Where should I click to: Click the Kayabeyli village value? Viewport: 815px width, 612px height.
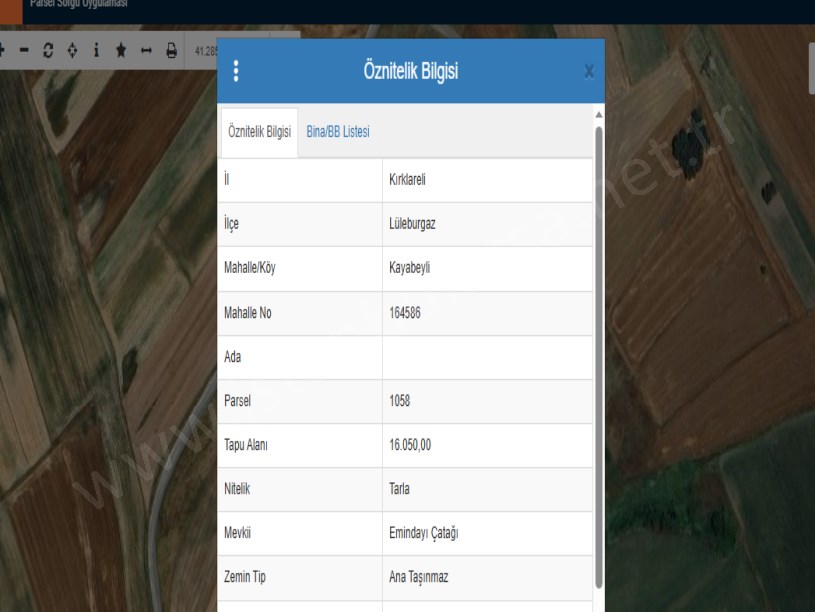409,269
